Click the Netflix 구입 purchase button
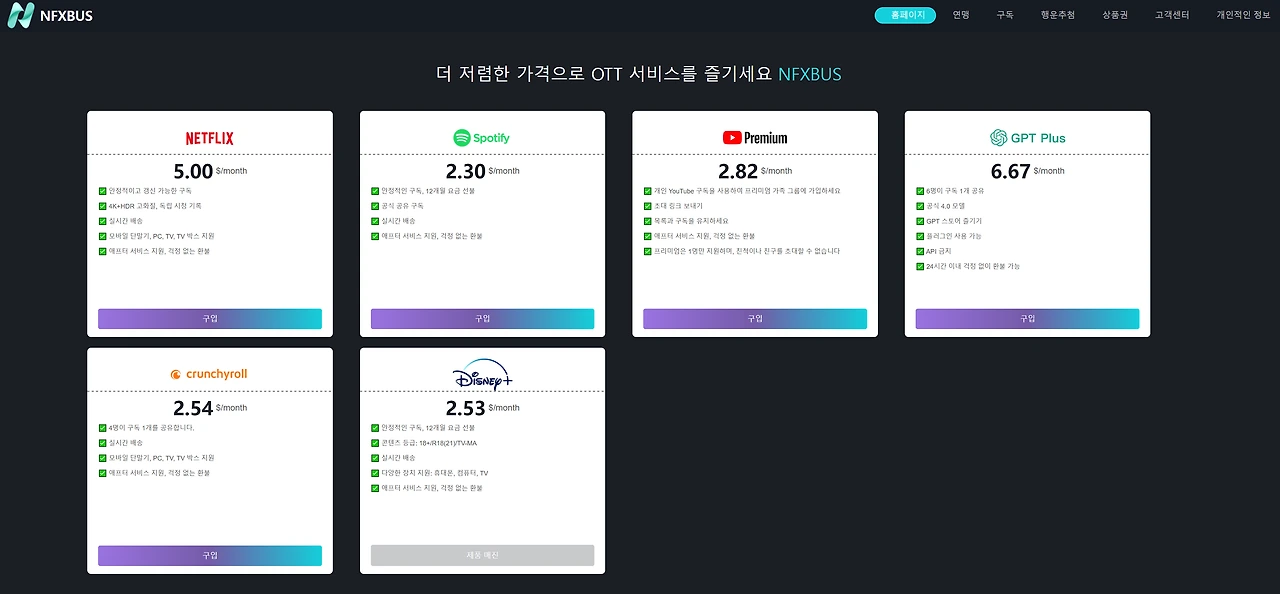Image resolution: width=1280 pixels, height=594 pixels. point(210,319)
